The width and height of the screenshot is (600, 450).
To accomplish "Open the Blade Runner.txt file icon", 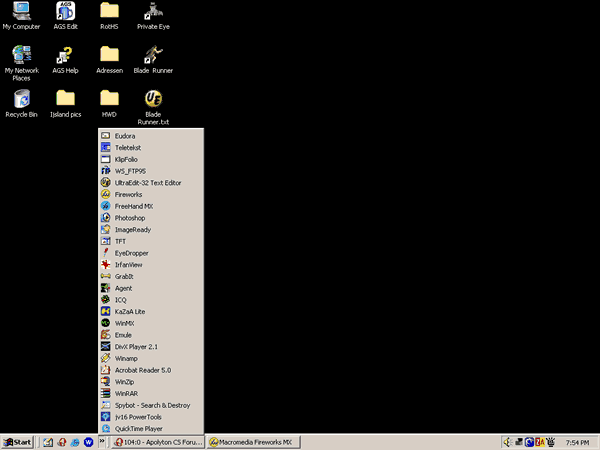I will (x=153, y=100).
